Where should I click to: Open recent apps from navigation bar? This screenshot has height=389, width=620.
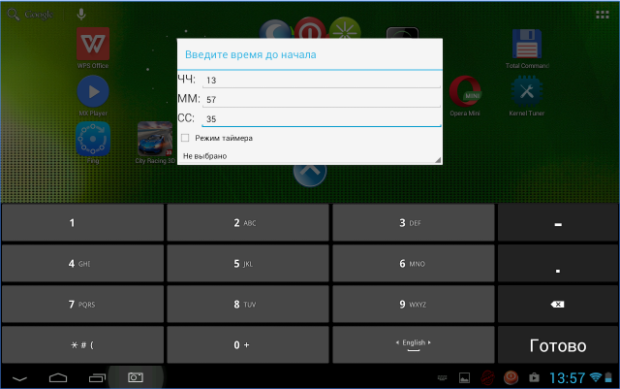point(97,378)
